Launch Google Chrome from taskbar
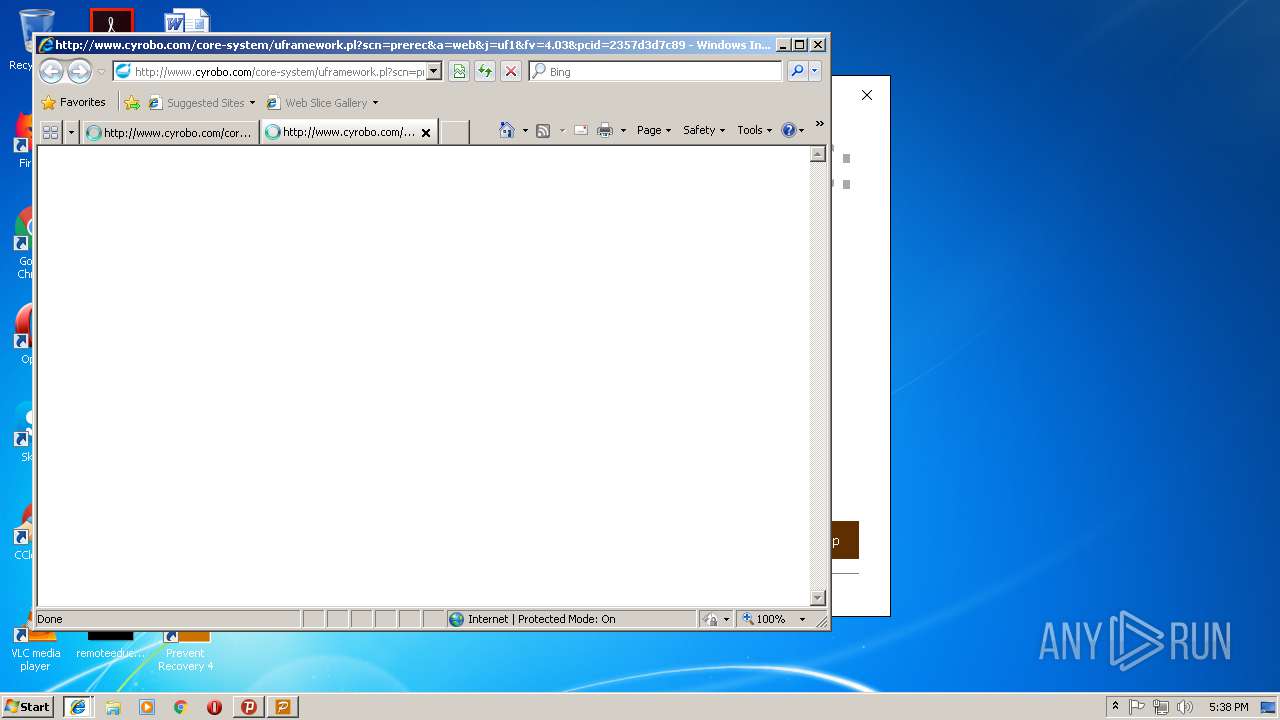1280x720 pixels. pos(181,707)
